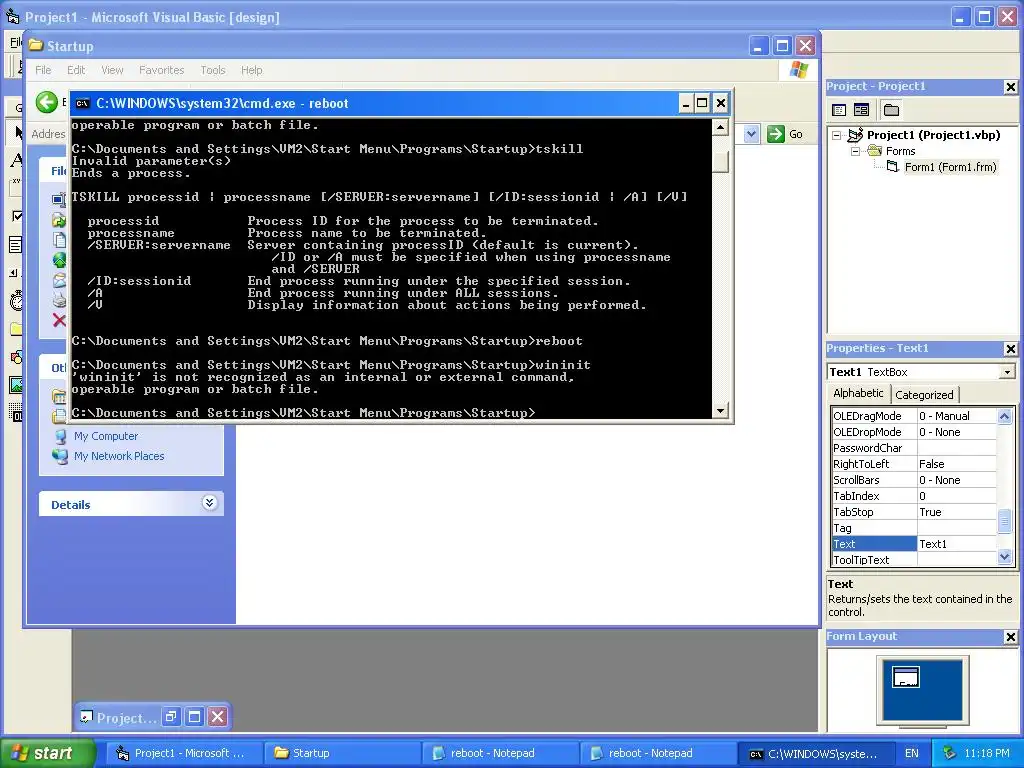Toggle Folders icon in Project panel

click(x=891, y=110)
